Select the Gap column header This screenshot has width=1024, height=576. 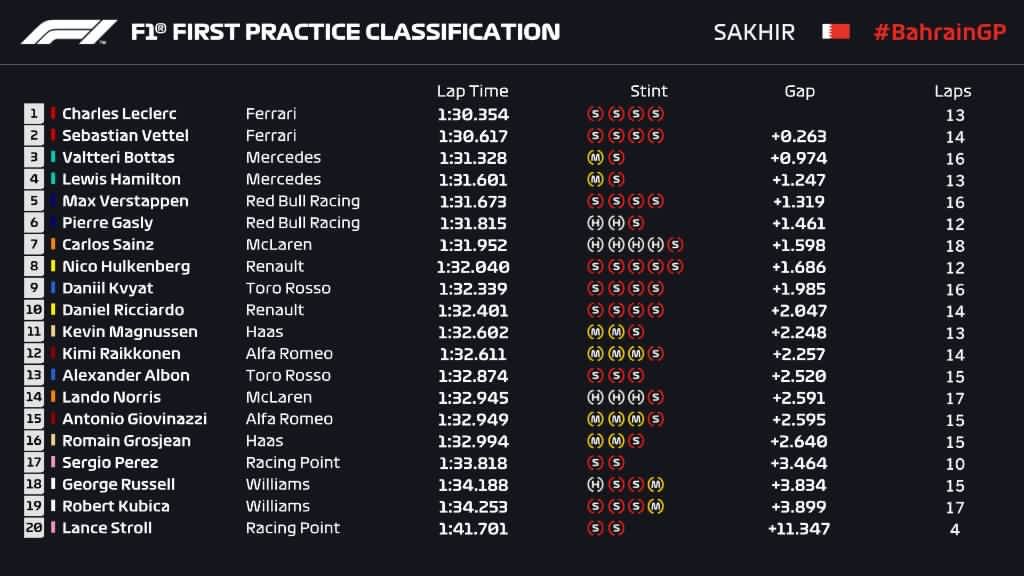tap(799, 91)
